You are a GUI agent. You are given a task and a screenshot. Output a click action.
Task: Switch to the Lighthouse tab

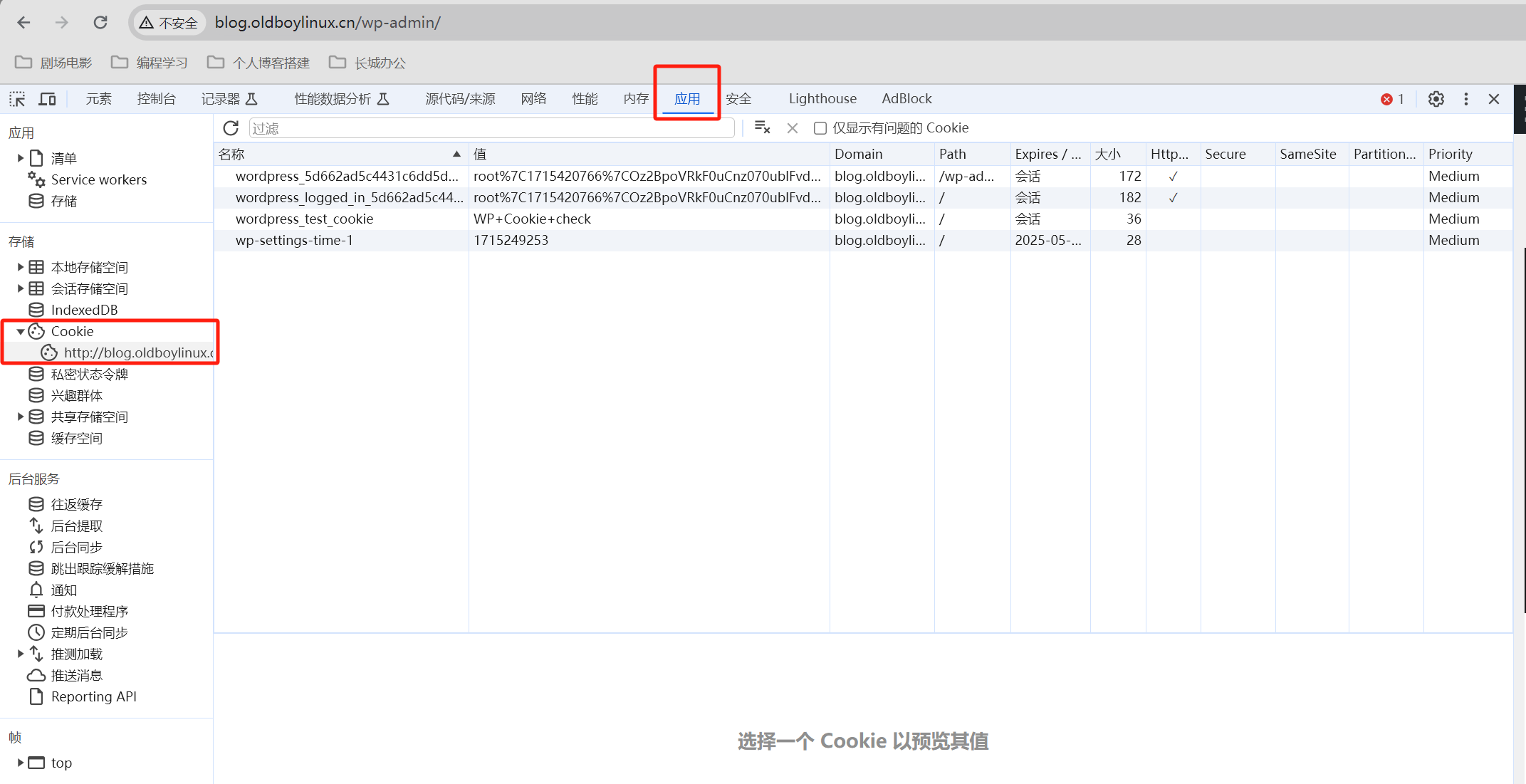click(822, 99)
